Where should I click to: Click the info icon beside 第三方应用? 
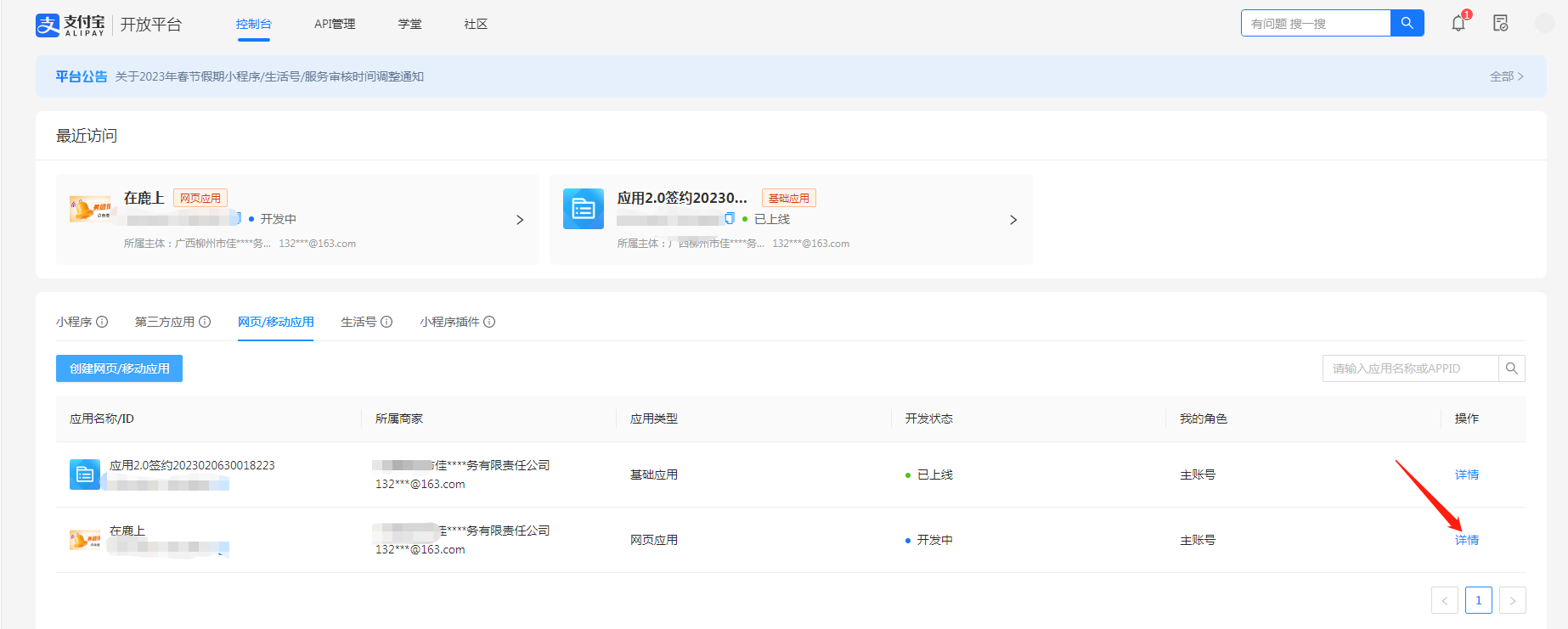click(205, 322)
